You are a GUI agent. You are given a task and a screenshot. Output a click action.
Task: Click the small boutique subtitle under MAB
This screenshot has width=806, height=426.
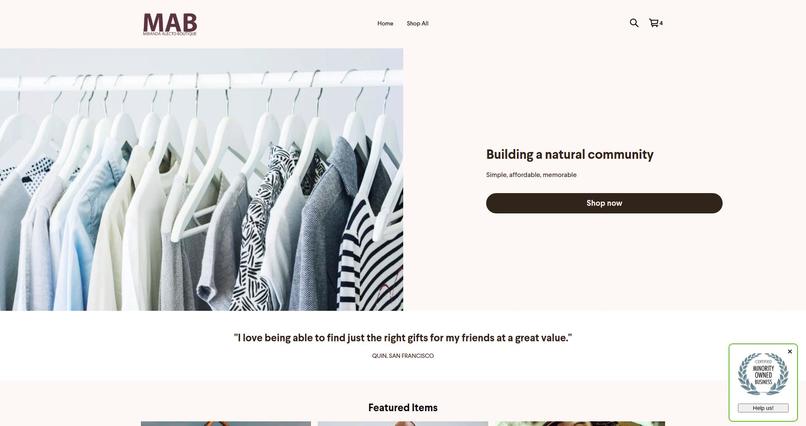(170, 33)
